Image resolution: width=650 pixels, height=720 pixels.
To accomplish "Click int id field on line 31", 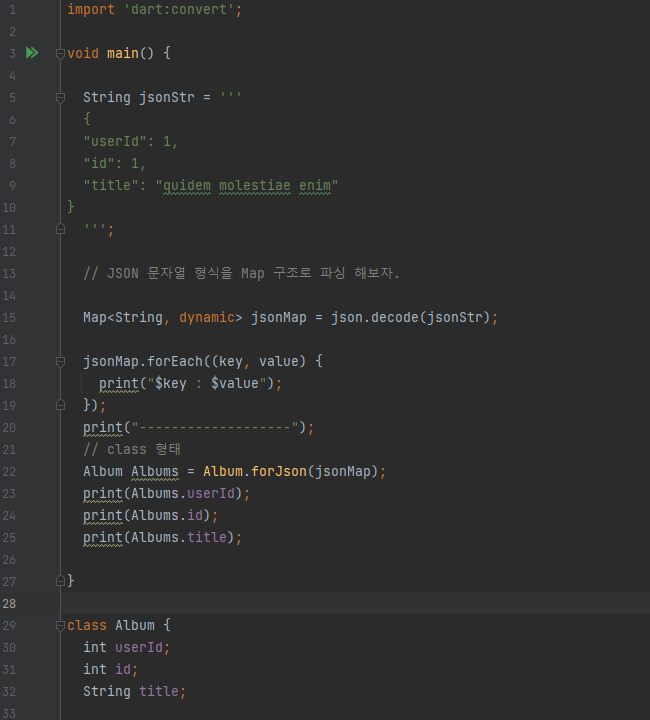I will (x=110, y=669).
